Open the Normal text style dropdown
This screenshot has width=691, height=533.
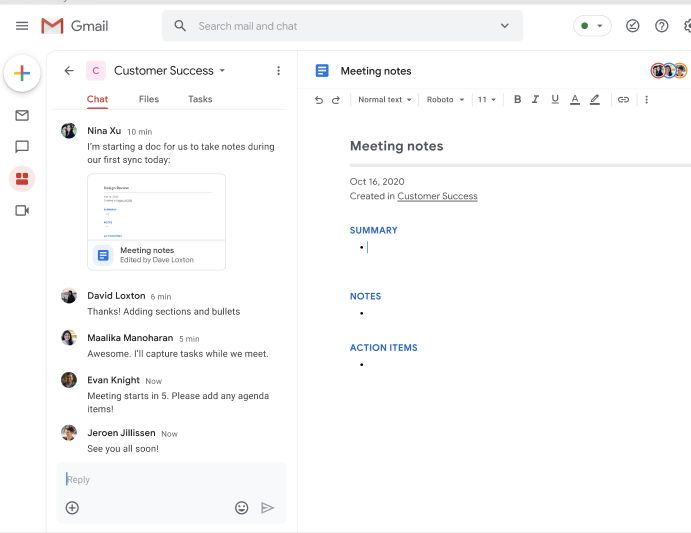[x=384, y=100]
